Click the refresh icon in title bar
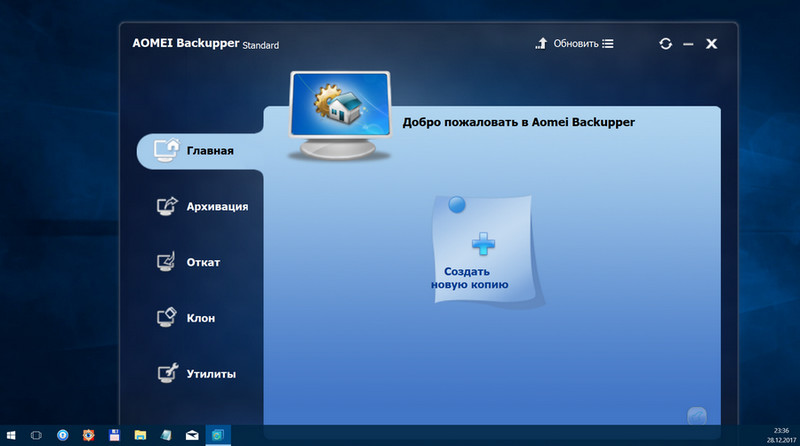 pyautogui.click(x=665, y=44)
